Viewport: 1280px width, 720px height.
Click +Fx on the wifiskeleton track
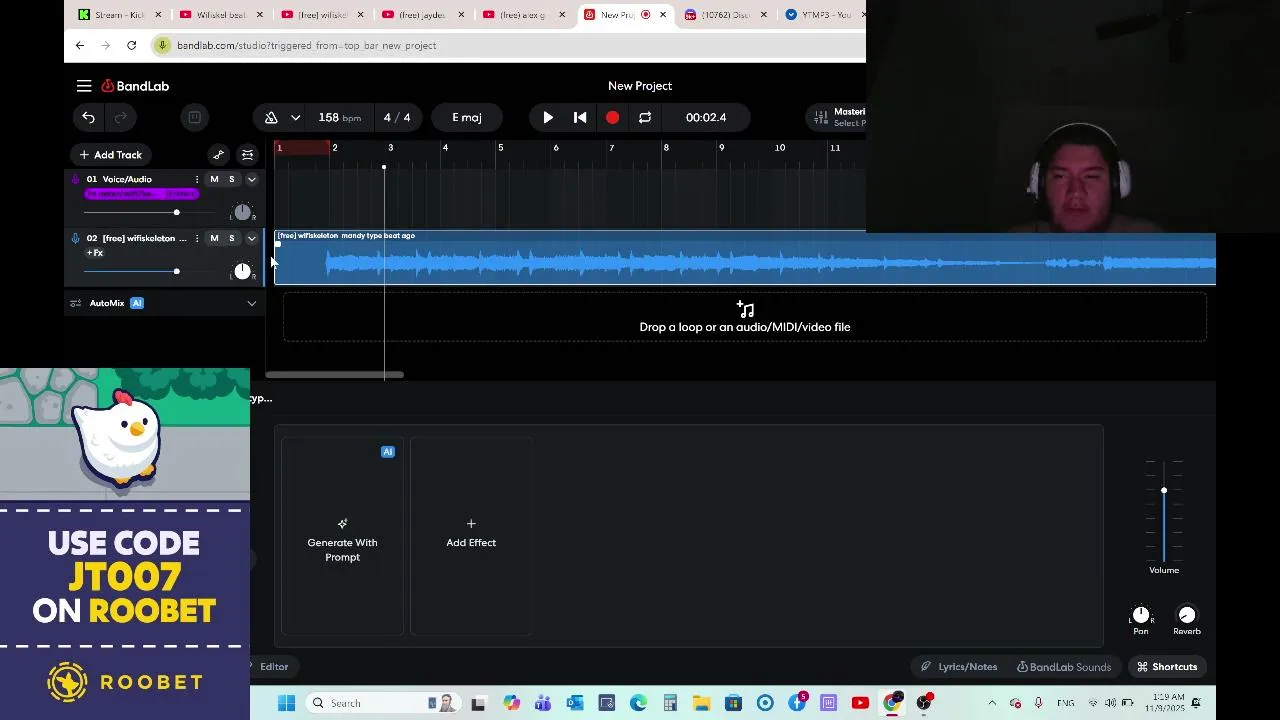95,253
